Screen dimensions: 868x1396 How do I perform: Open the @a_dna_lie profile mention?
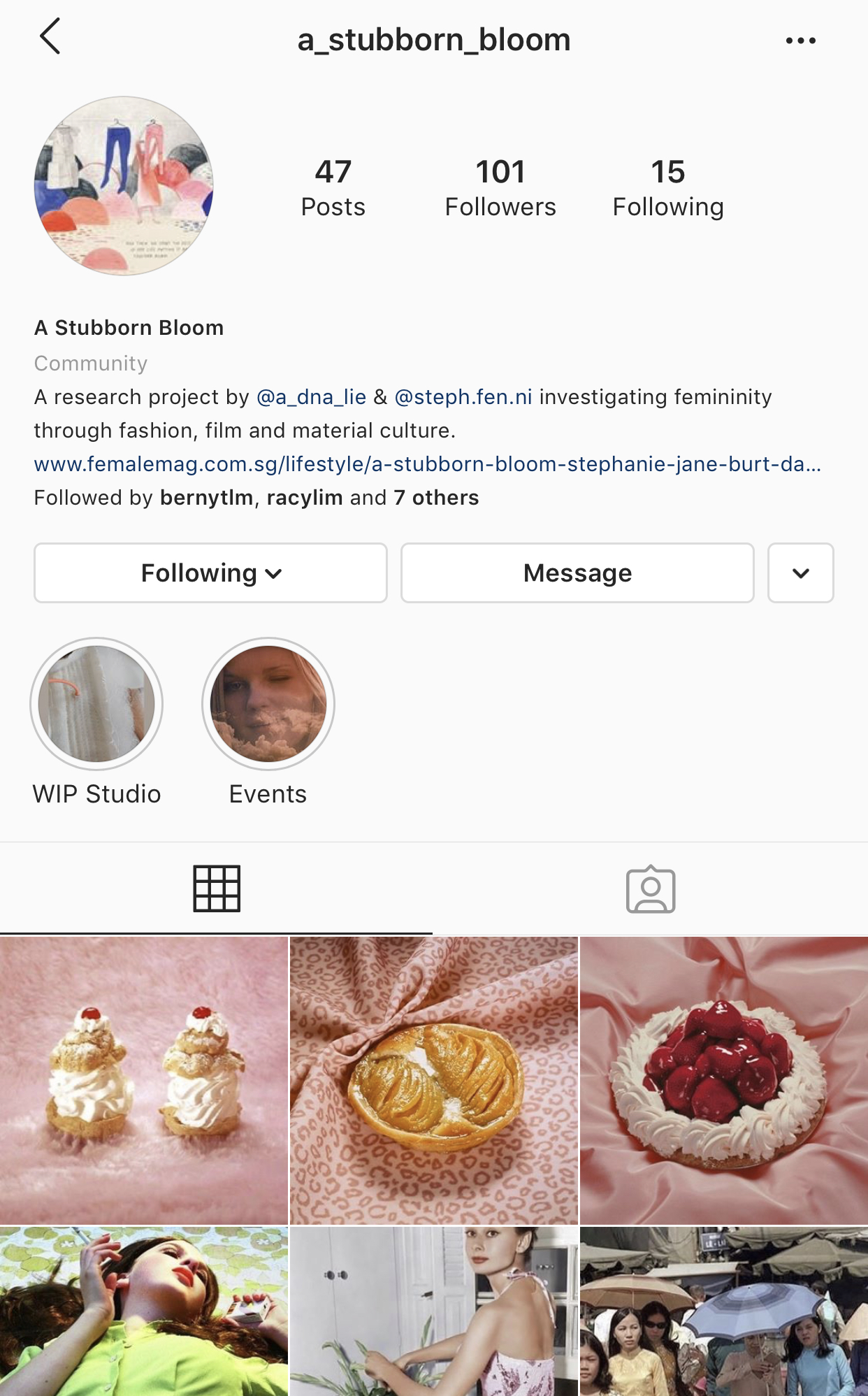(x=312, y=397)
